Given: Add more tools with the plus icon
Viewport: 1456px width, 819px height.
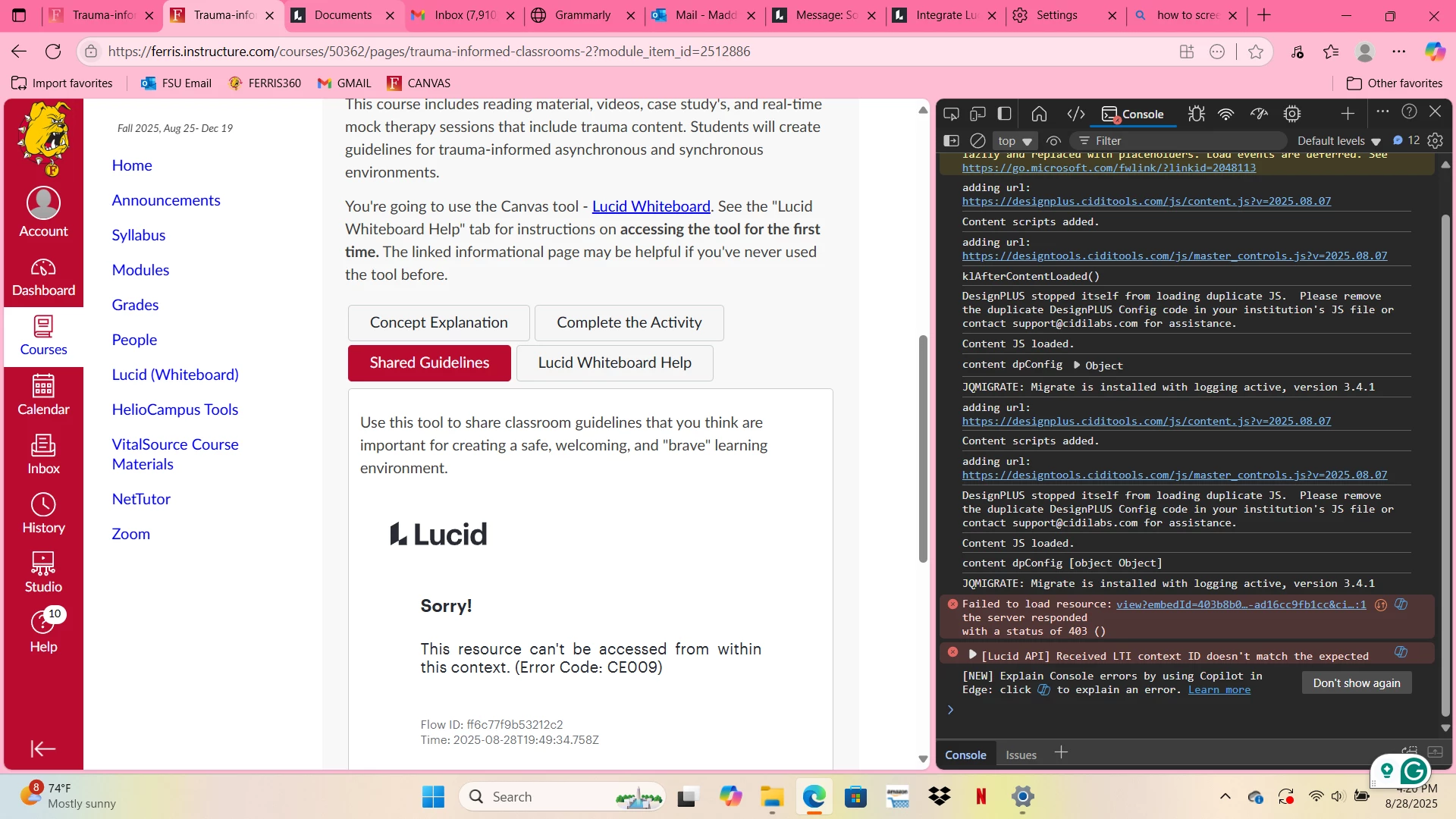Looking at the screenshot, I should pos(1348,114).
